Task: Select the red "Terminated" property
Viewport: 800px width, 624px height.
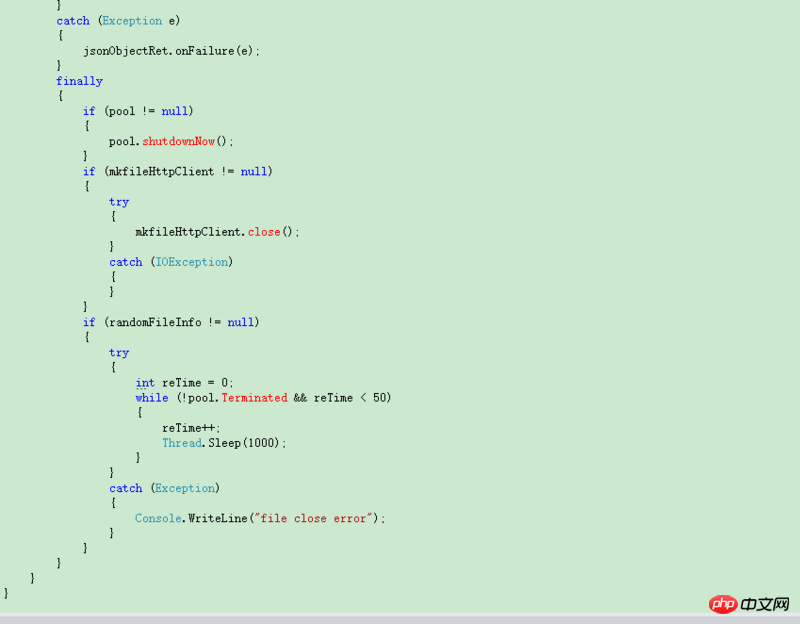Action: (254, 398)
